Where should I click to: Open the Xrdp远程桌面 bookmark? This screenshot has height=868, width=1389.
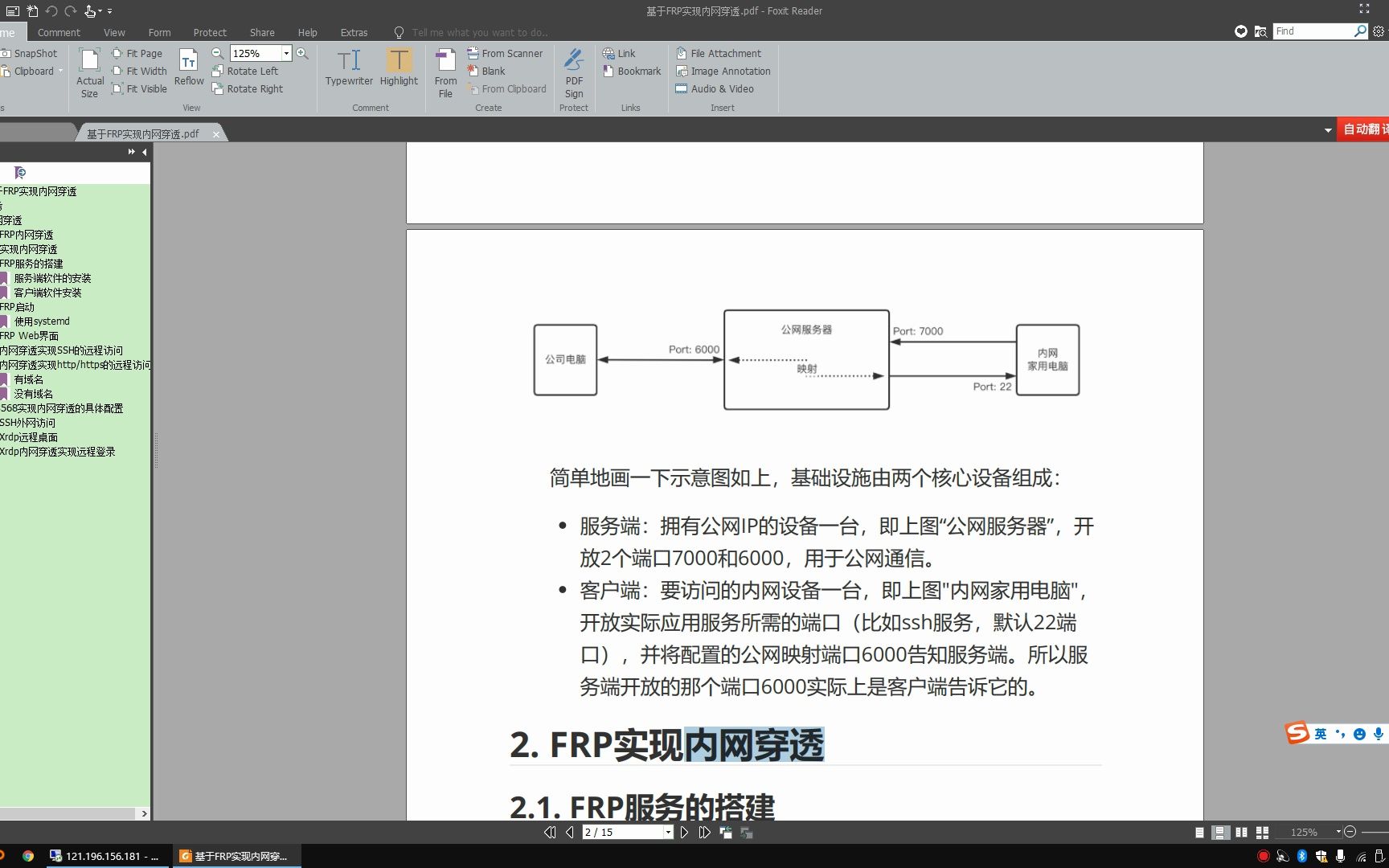click(x=29, y=437)
